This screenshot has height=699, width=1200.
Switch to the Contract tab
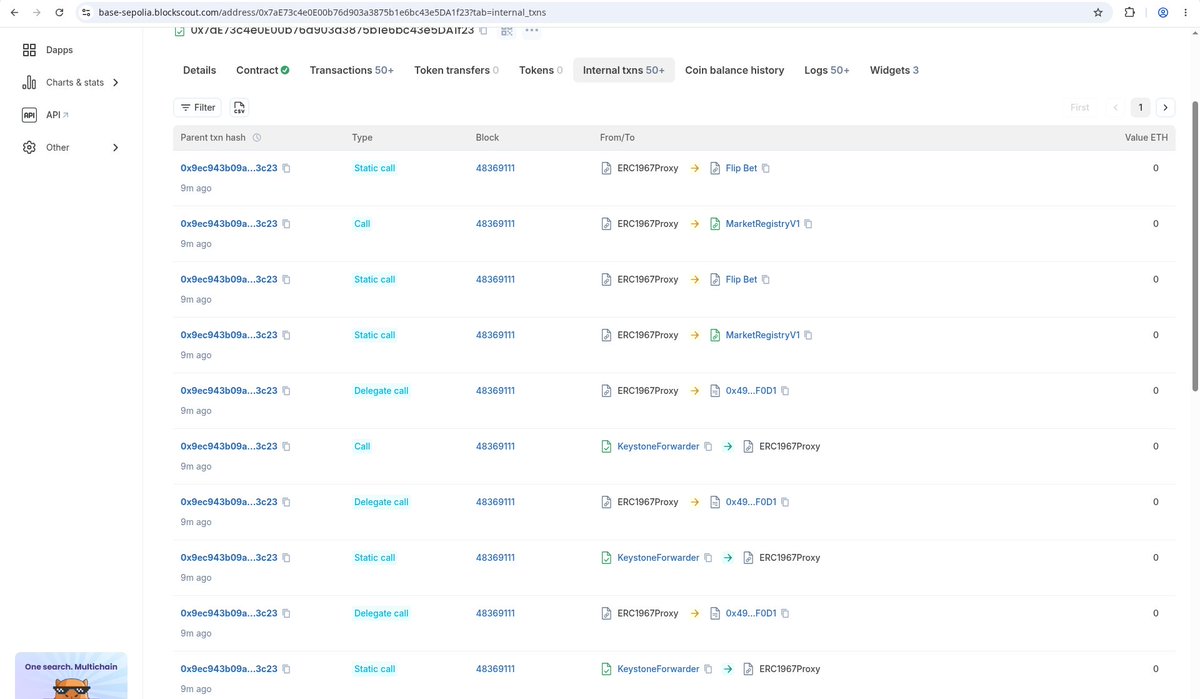pyautogui.click(x=262, y=70)
